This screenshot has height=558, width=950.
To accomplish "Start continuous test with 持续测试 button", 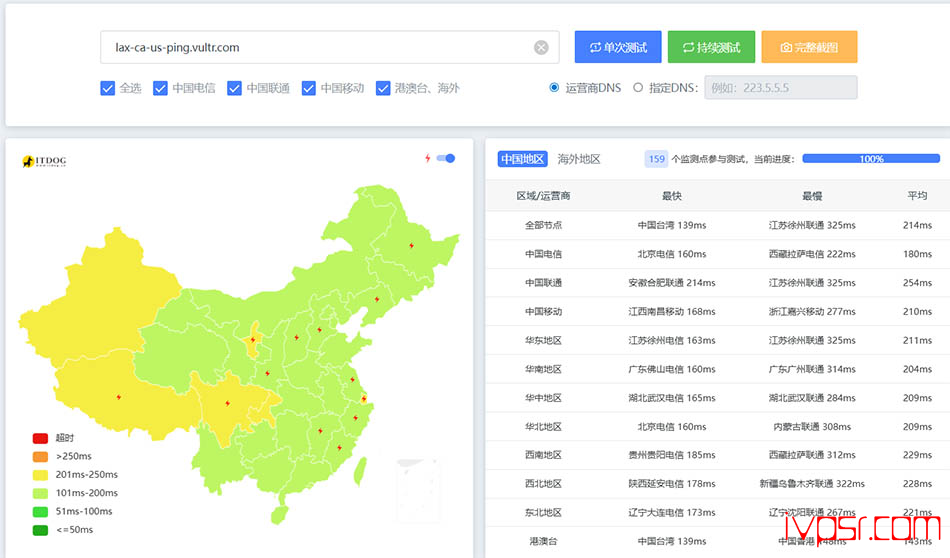I will (x=711, y=47).
